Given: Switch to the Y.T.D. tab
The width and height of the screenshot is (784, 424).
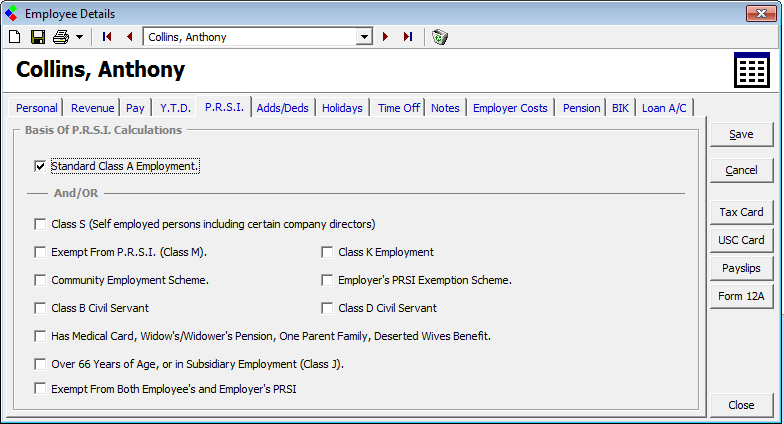Looking at the screenshot, I should (x=176, y=108).
